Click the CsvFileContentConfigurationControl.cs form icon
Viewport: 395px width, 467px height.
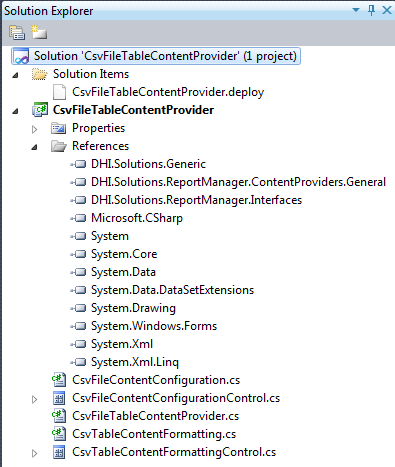click(59, 398)
